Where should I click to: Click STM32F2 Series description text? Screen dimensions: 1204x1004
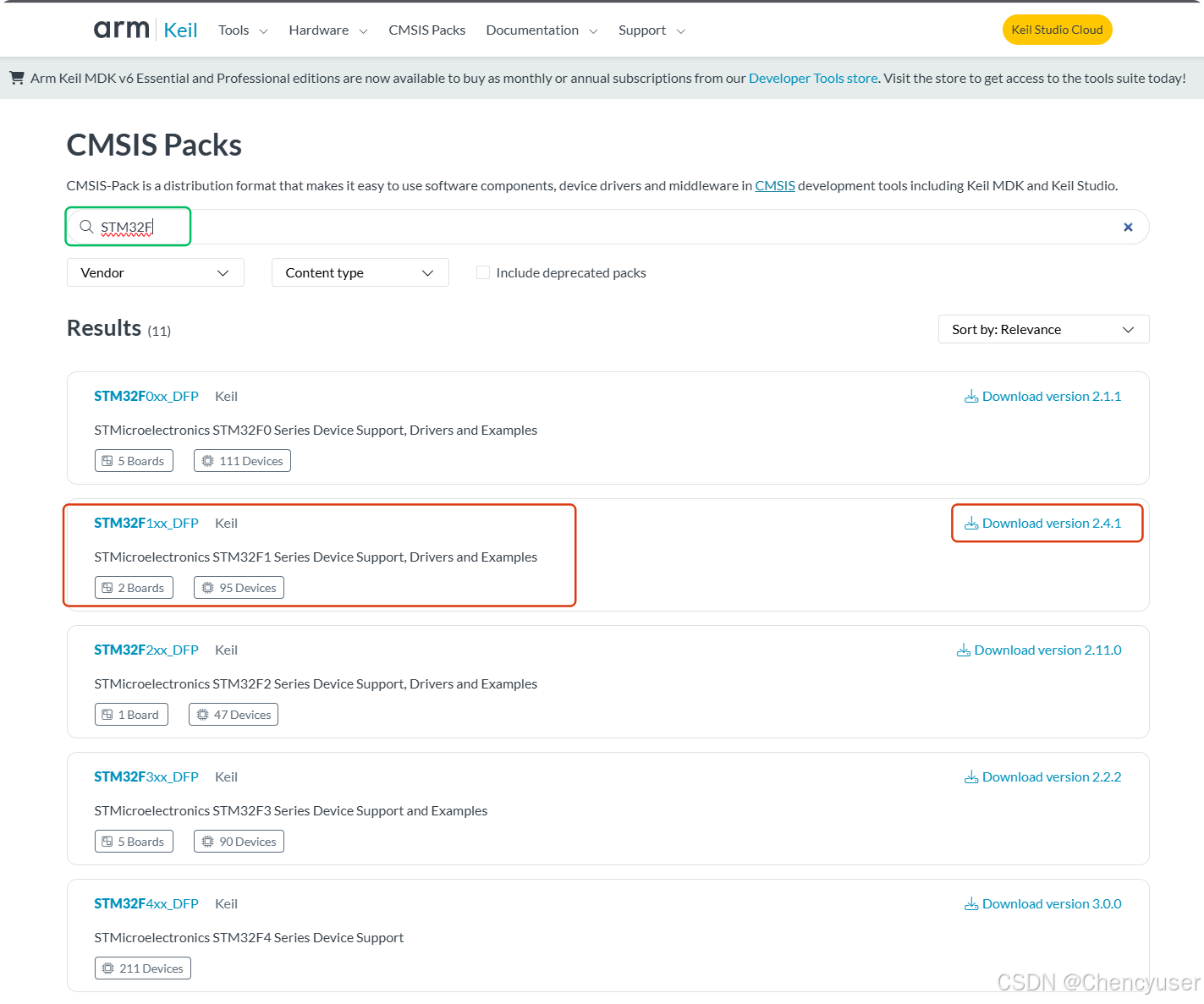[x=316, y=683]
